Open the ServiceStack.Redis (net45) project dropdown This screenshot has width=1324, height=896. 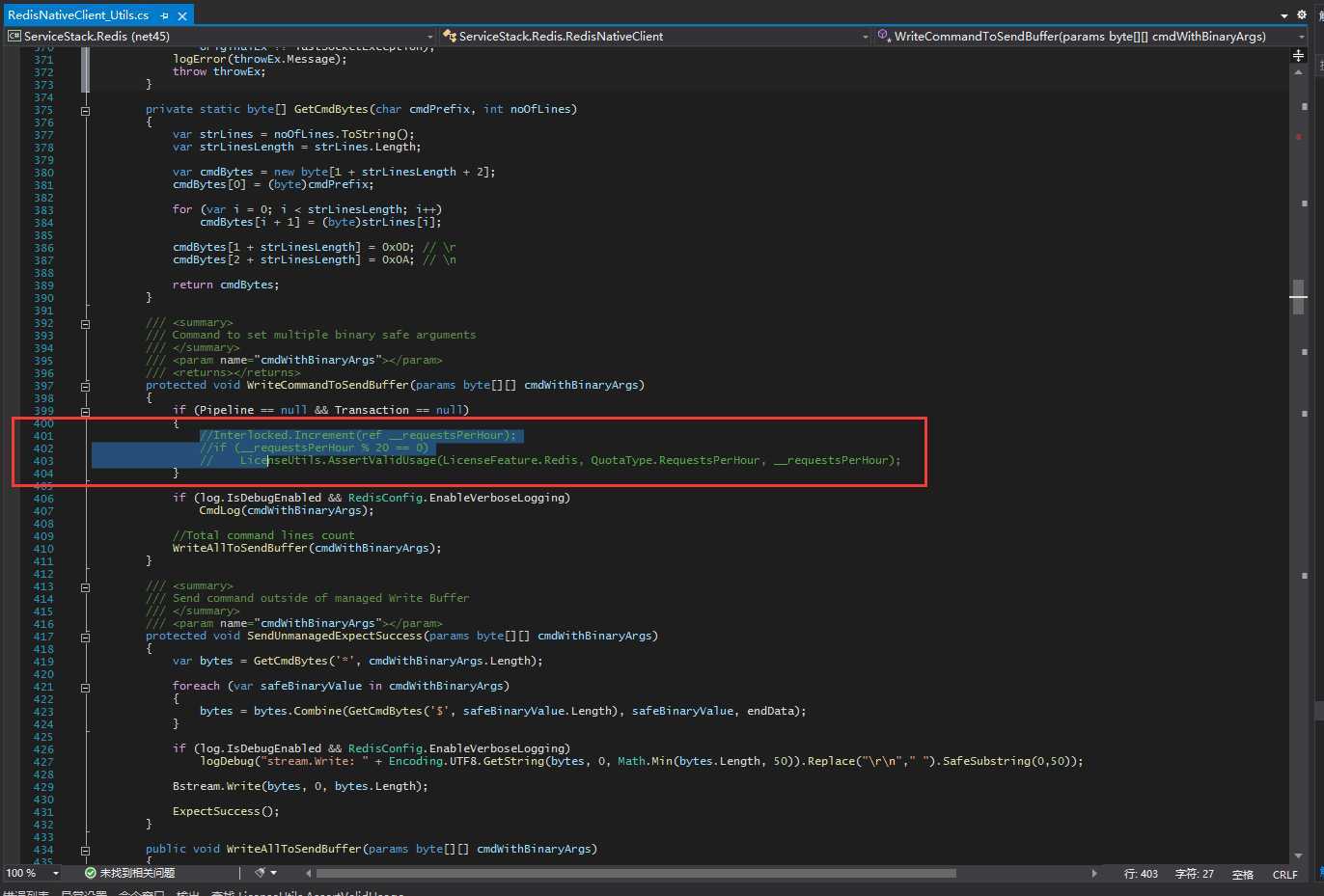tap(221, 36)
